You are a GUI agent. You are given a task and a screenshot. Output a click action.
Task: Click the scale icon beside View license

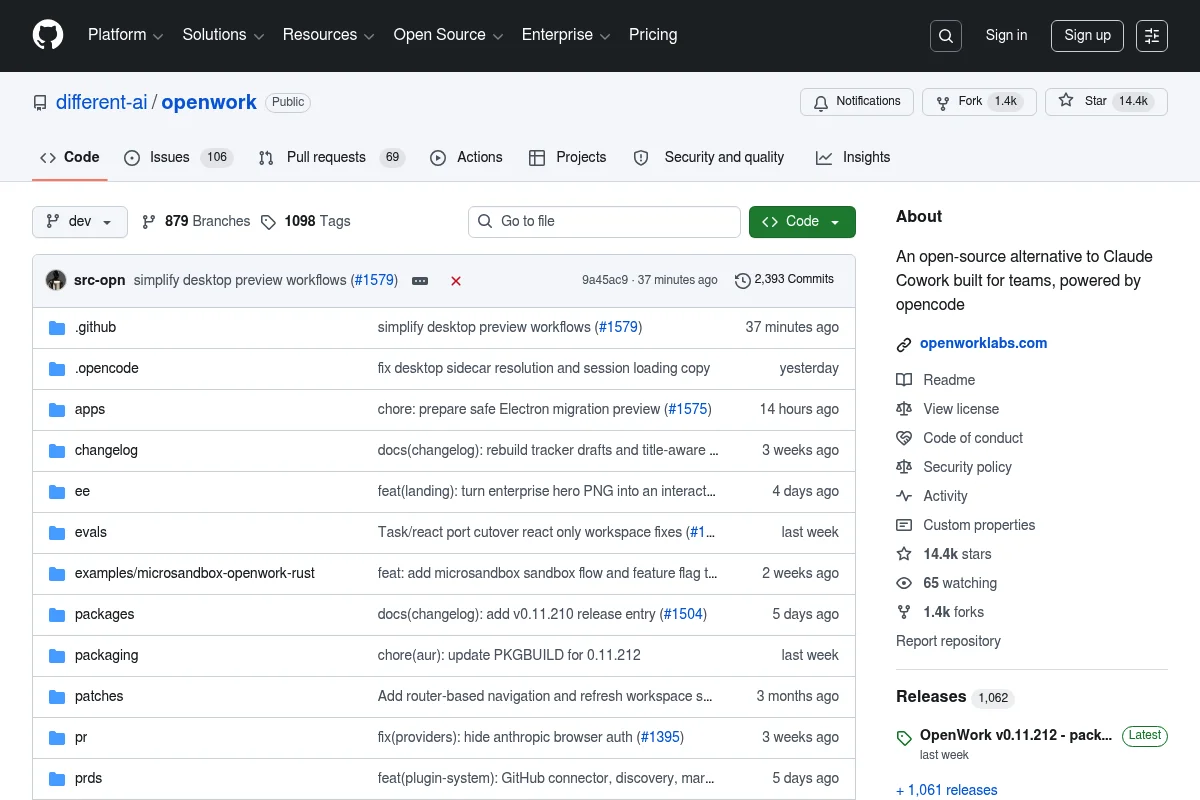pos(904,409)
